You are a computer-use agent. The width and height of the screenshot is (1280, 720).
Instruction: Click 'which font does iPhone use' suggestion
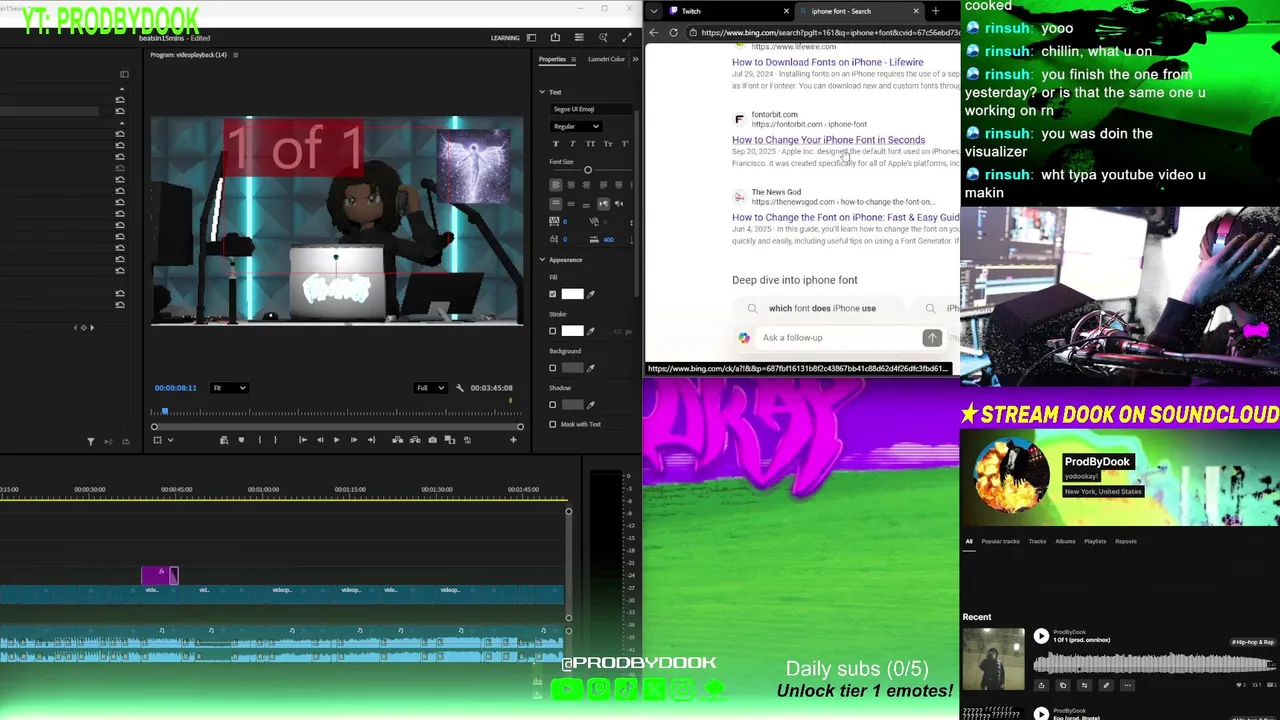[x=822, y=308]
